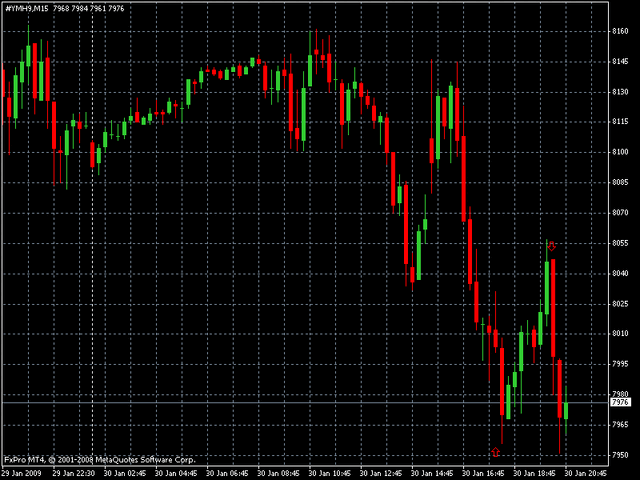Viewport: 640px width, 480px height.
Task: Click the 30 Jan 20:45 time axis label
Action: [x=586, y=473]
